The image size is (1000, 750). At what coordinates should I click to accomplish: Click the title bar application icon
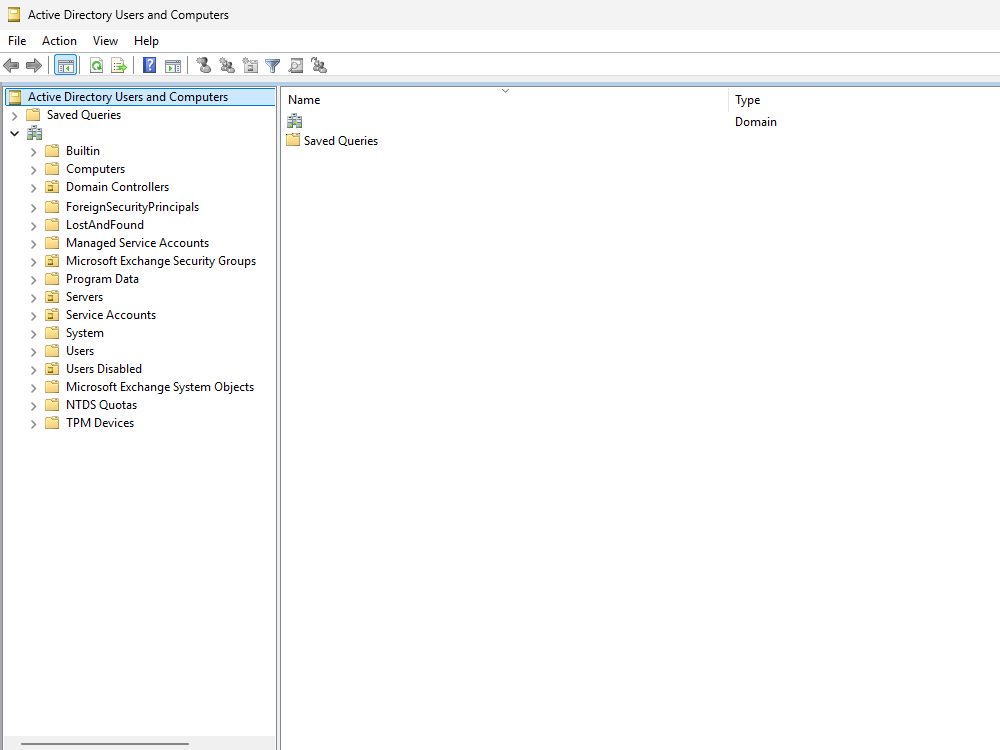[14, 15]
